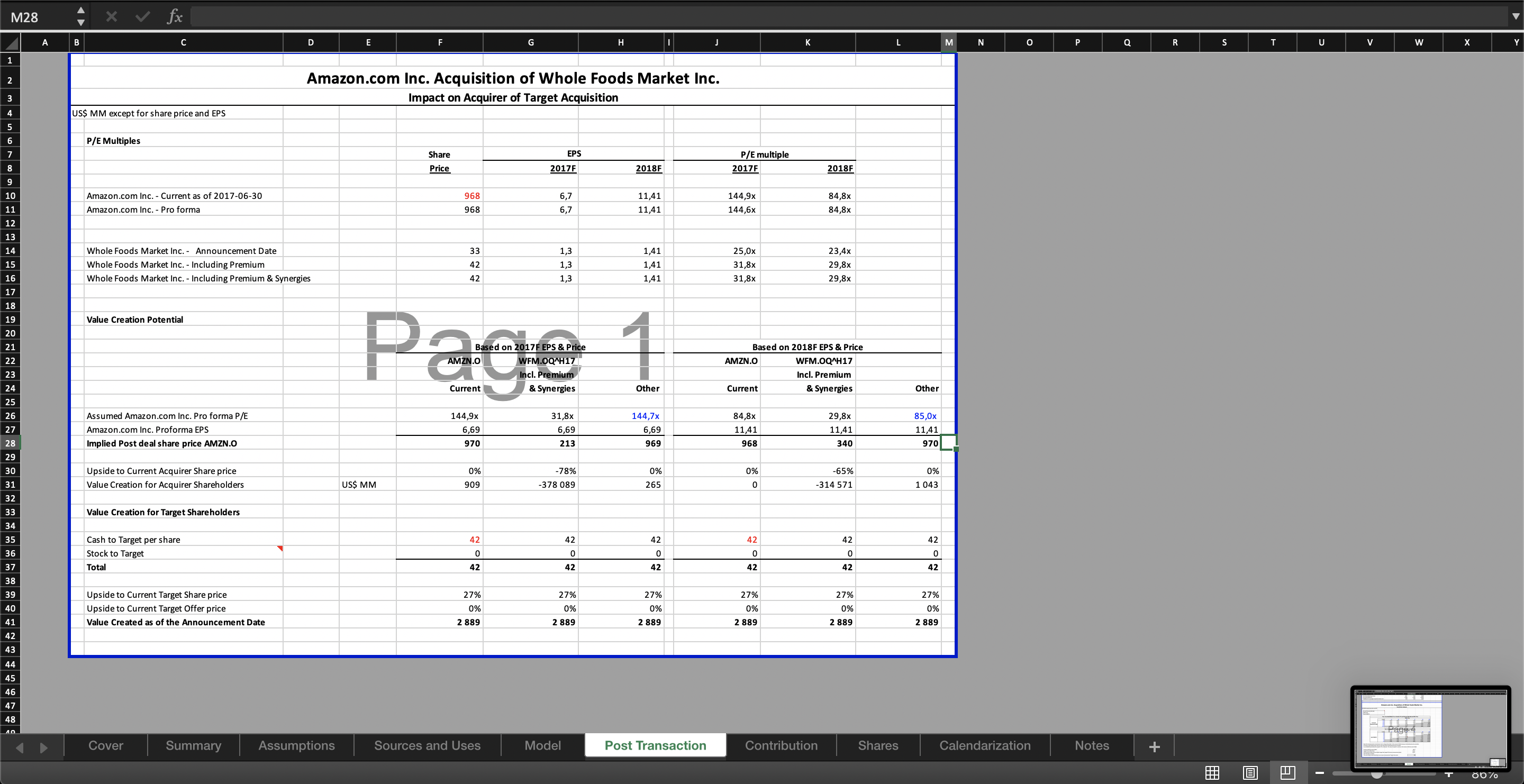Select column header M

point(948,42)
